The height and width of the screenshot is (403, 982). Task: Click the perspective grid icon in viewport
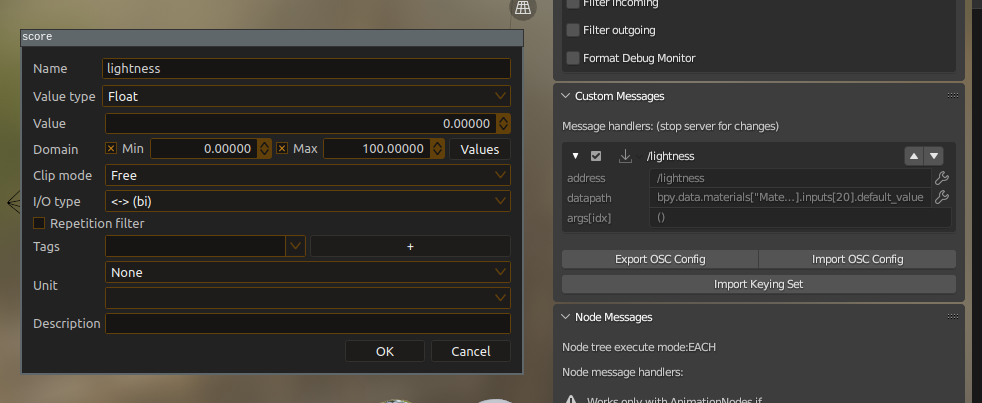coord(523,8)
